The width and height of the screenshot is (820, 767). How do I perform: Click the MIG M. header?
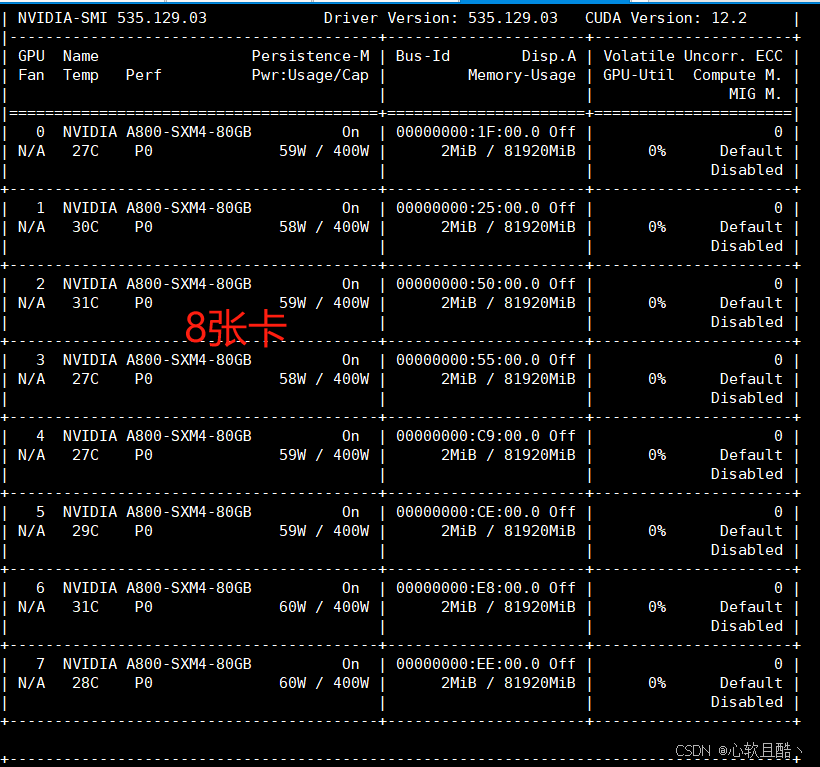coord(756,94)
